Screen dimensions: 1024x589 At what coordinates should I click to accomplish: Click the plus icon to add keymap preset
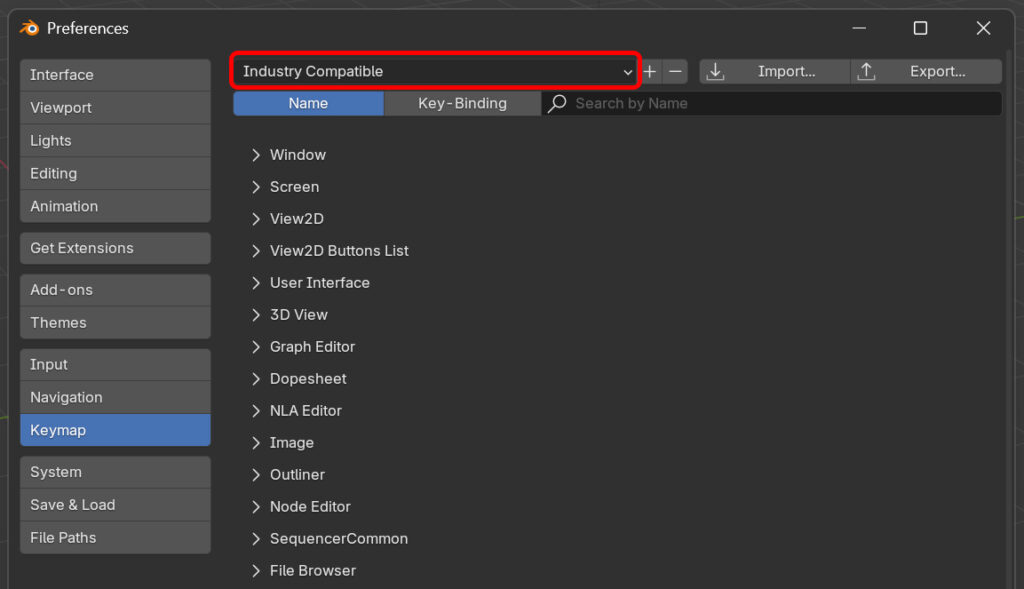[649, 71]
